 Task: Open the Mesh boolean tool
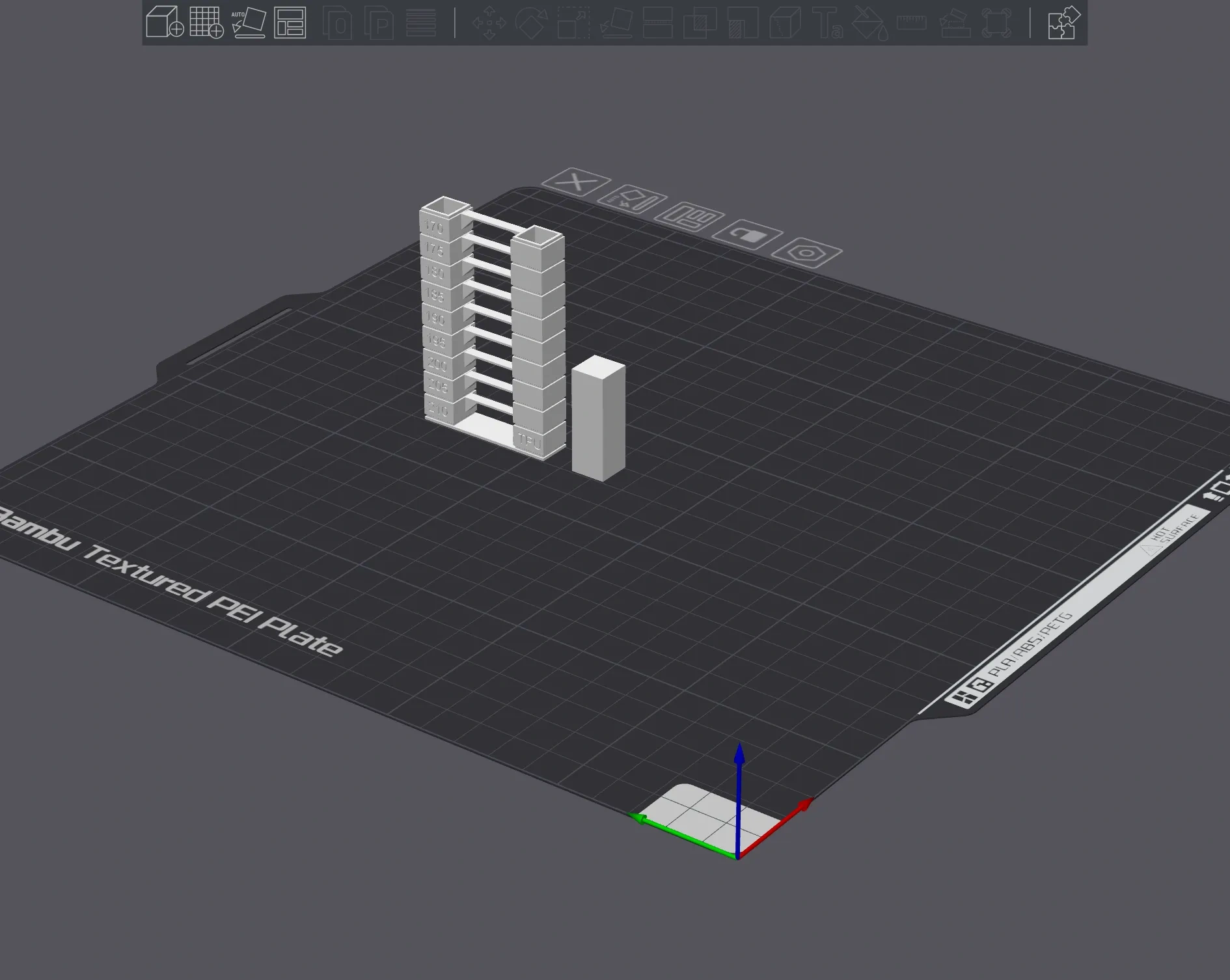point(700,22)
